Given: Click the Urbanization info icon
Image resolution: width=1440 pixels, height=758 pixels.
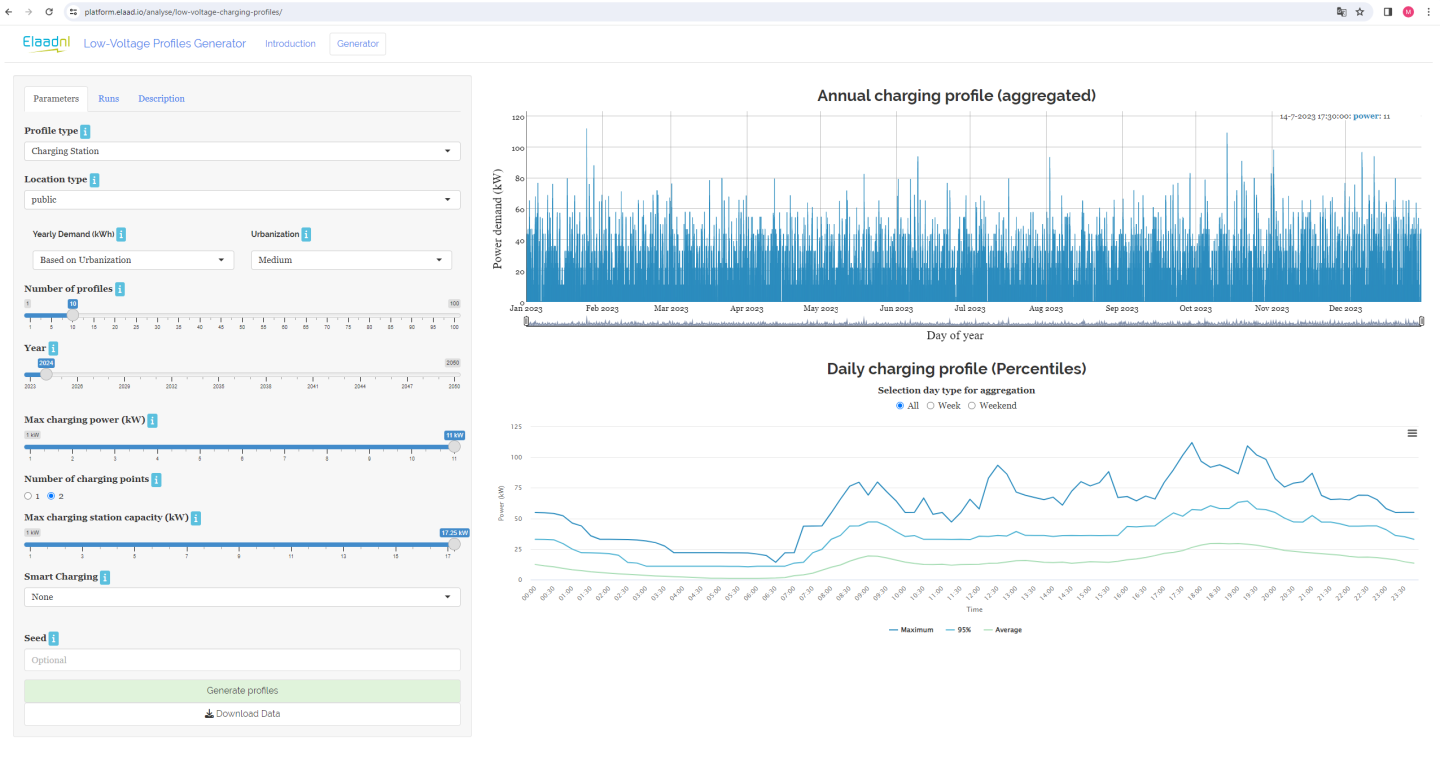Looking at the screenshot, I should (x=306, y=234).
